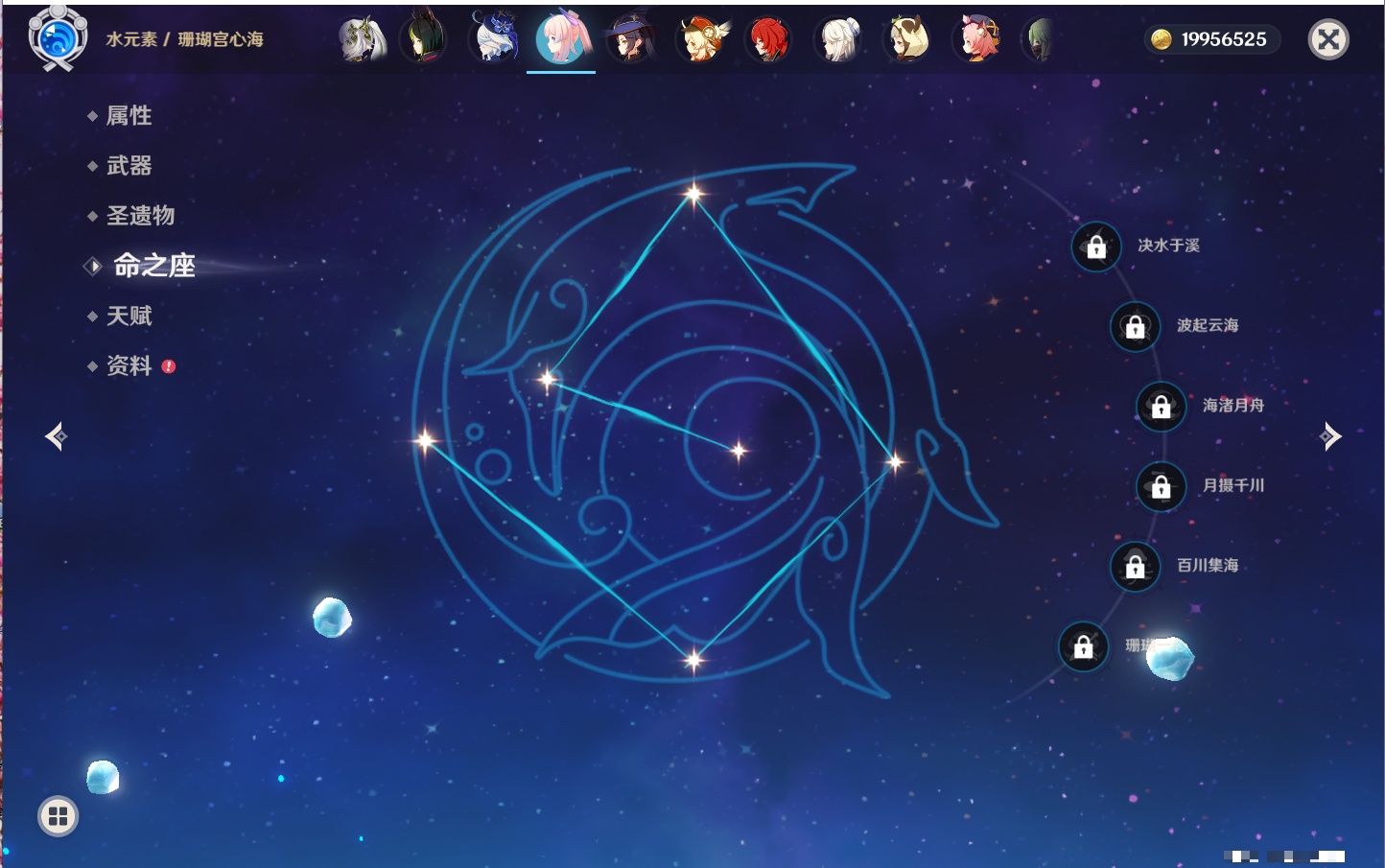Screen dimensions: 1385x868
Task: Select the topmost star of the constellation
Action: pyautogui.click(x=693, y=194)
